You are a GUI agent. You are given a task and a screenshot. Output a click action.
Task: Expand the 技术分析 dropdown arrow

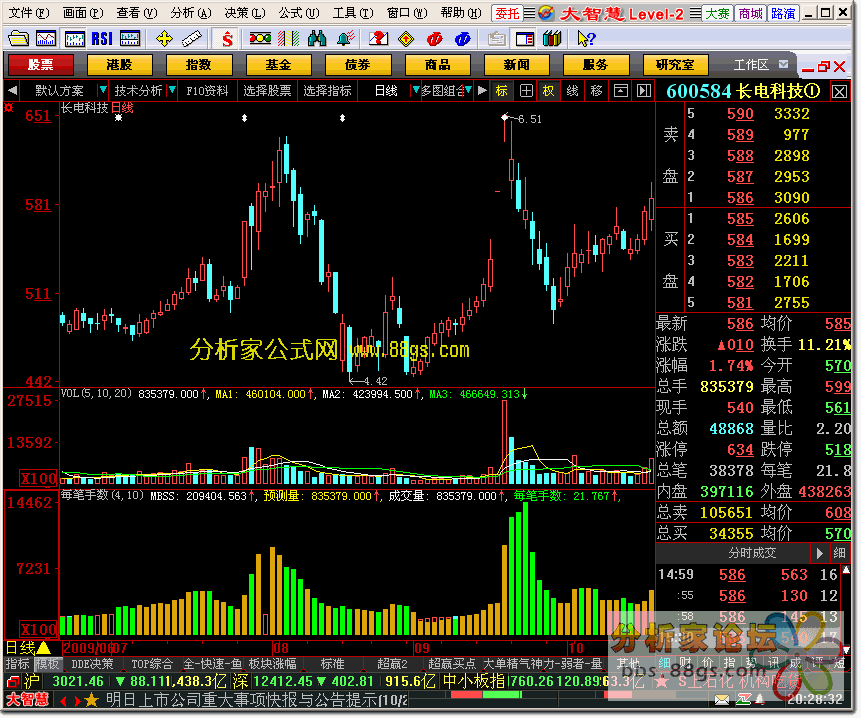(172, 90)
